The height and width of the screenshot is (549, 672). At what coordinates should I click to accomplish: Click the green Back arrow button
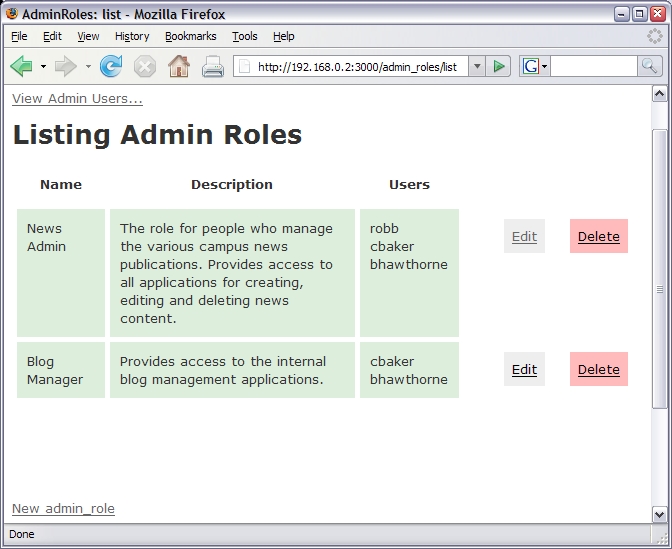tap(21, 66)
